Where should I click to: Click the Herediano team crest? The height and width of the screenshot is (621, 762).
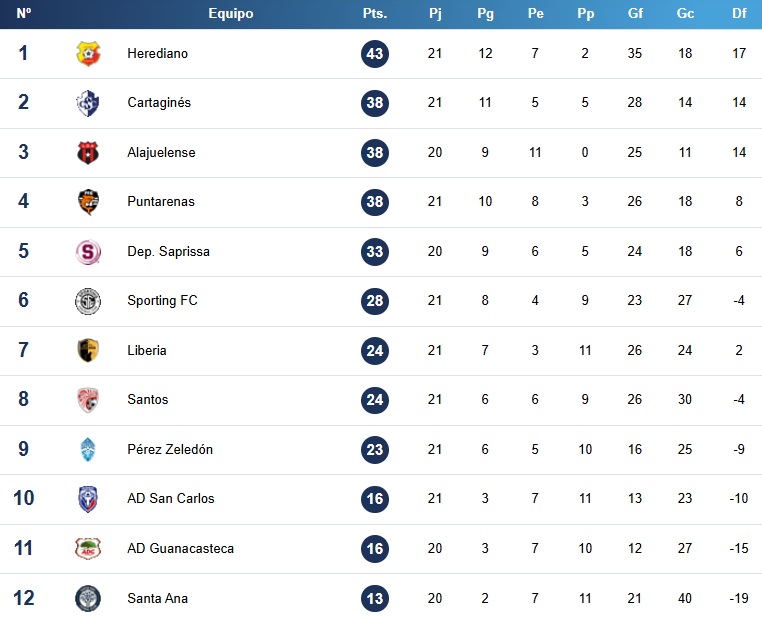[x=88, y=53]
